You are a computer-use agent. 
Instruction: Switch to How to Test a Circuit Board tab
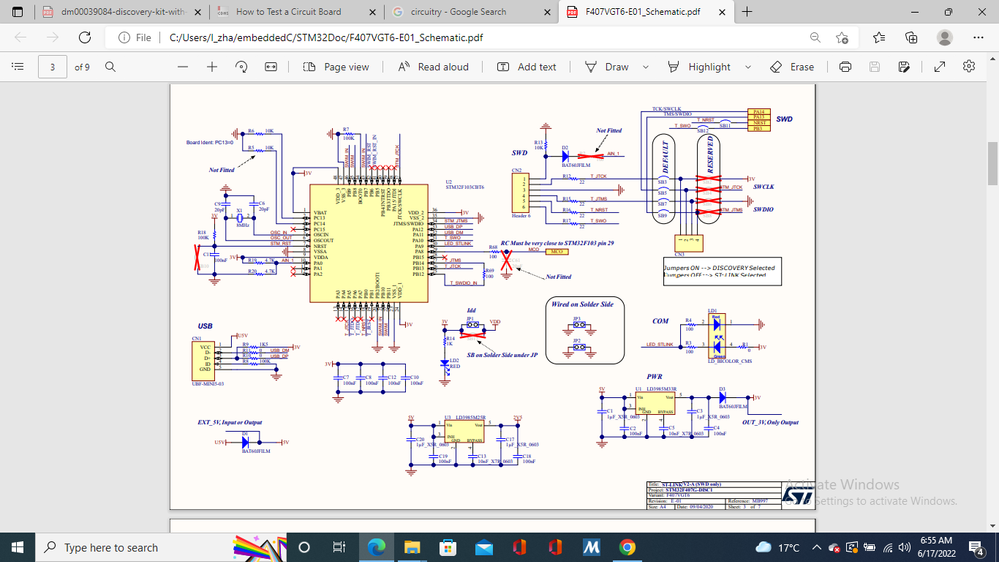pyautogui.click(x=296, y=11)
